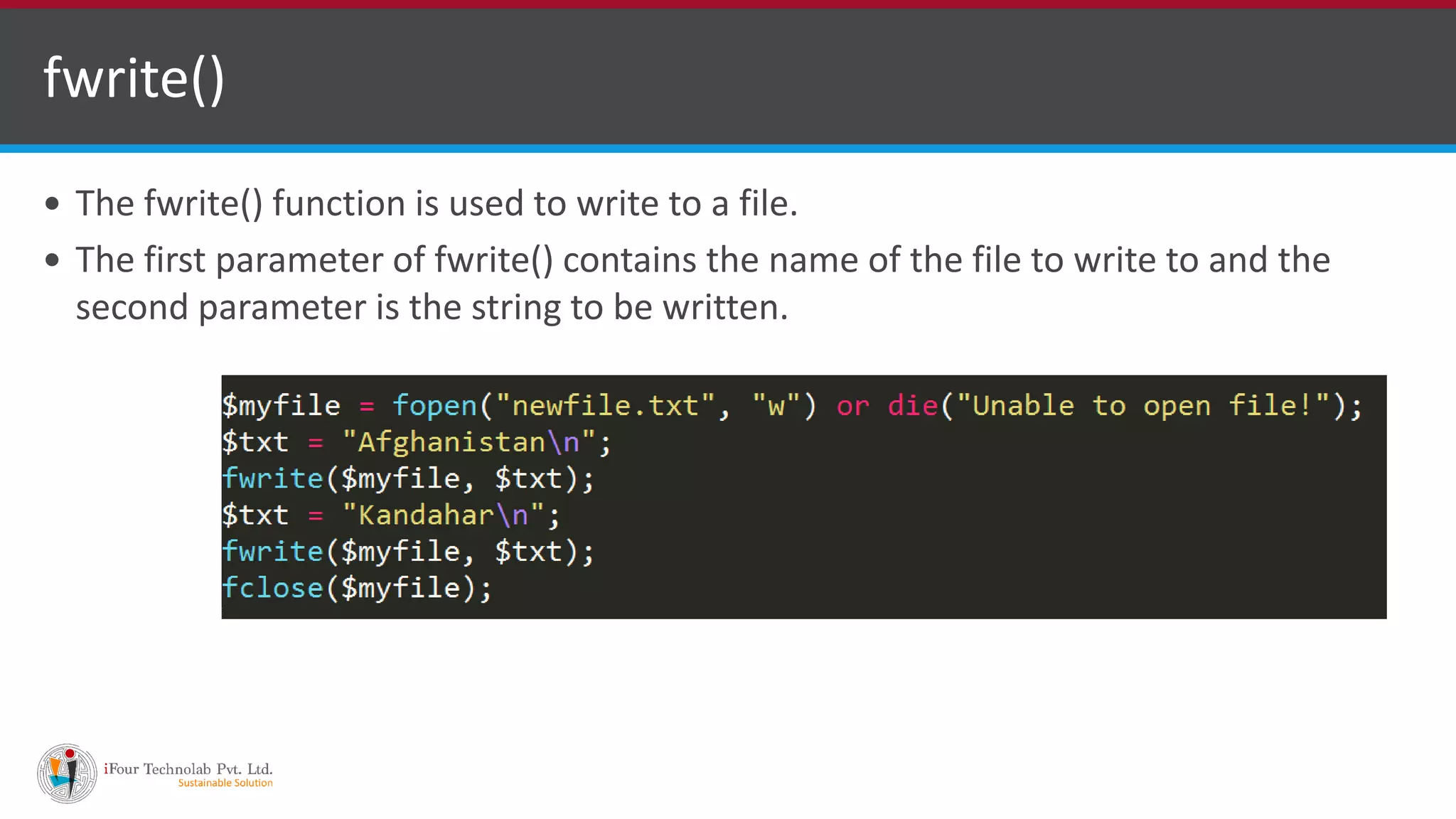Viewport: 1456px width, 819px height.
Task: Click the Sustainable Solution tagline
Action: click(225, 783)
